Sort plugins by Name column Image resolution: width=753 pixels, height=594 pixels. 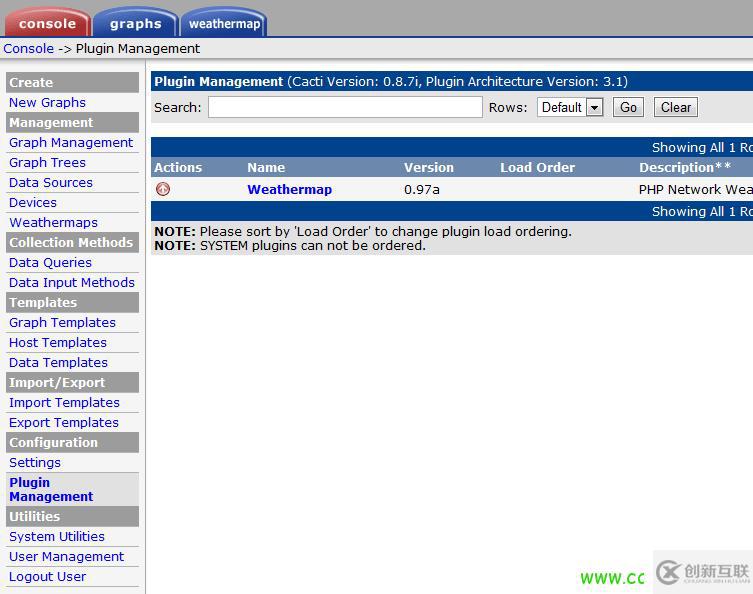click(266, 167)
